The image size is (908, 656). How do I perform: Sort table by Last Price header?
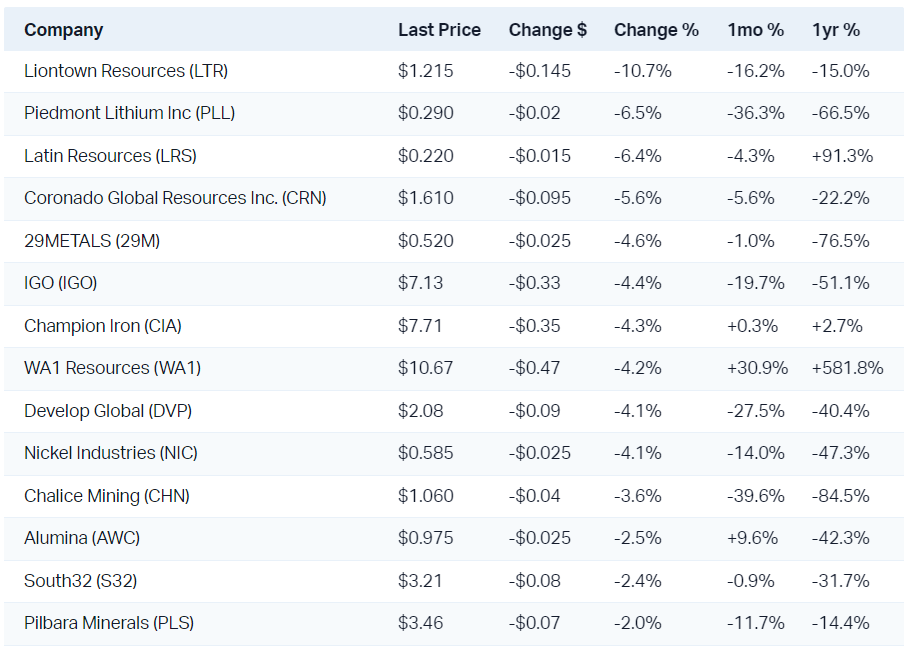point(439,30)
